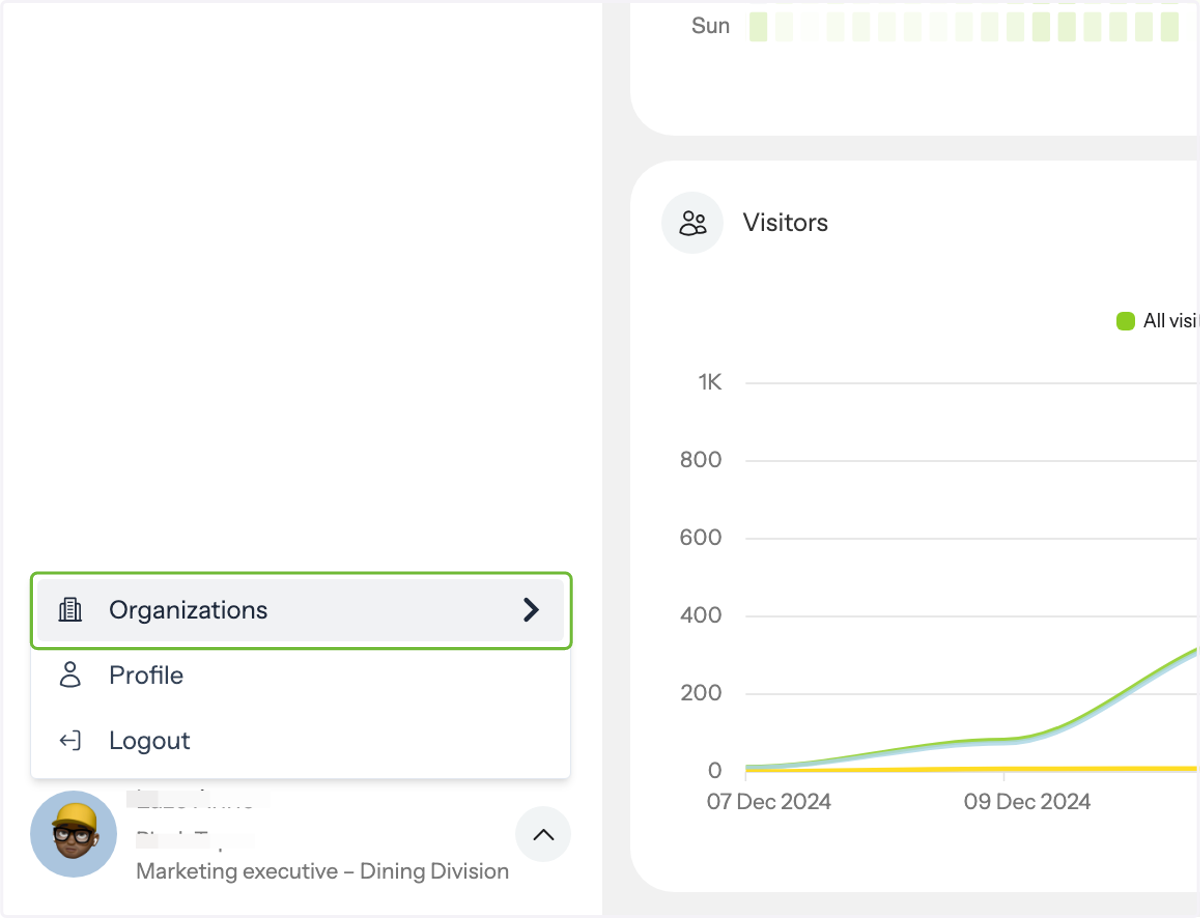Click the Sun row label in heatmap

coord(711,26)
